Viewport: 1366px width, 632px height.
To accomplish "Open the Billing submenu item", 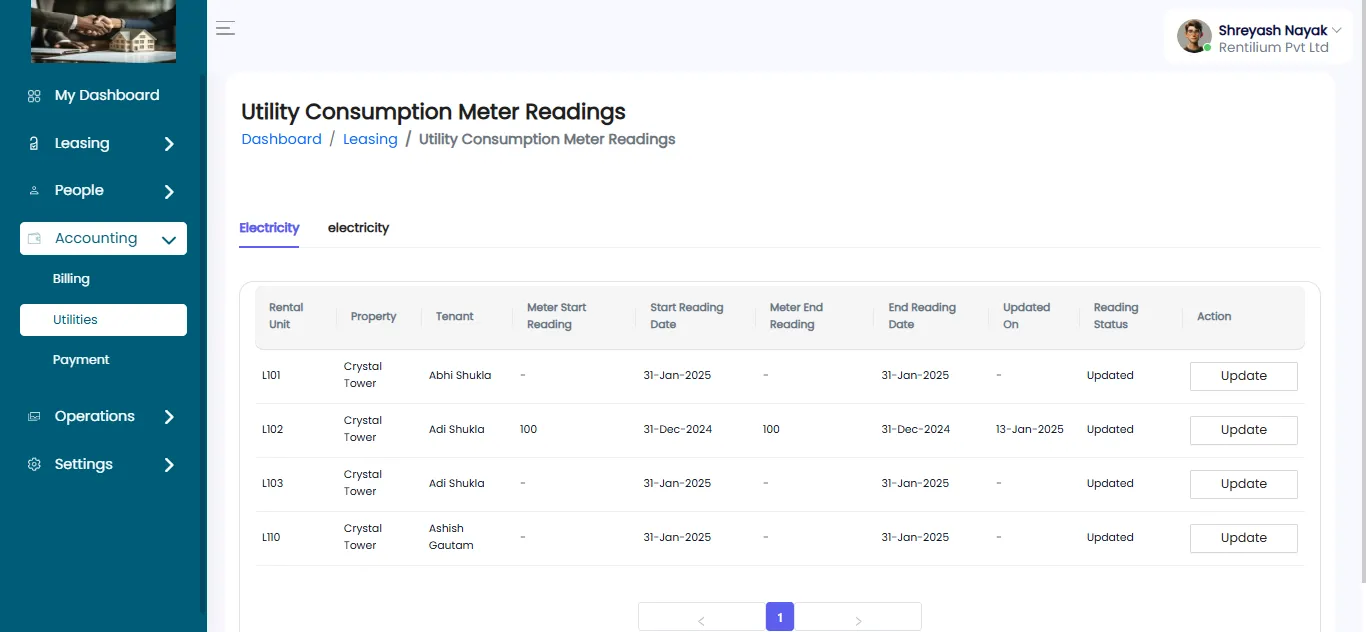I will [x=71, y=279].
